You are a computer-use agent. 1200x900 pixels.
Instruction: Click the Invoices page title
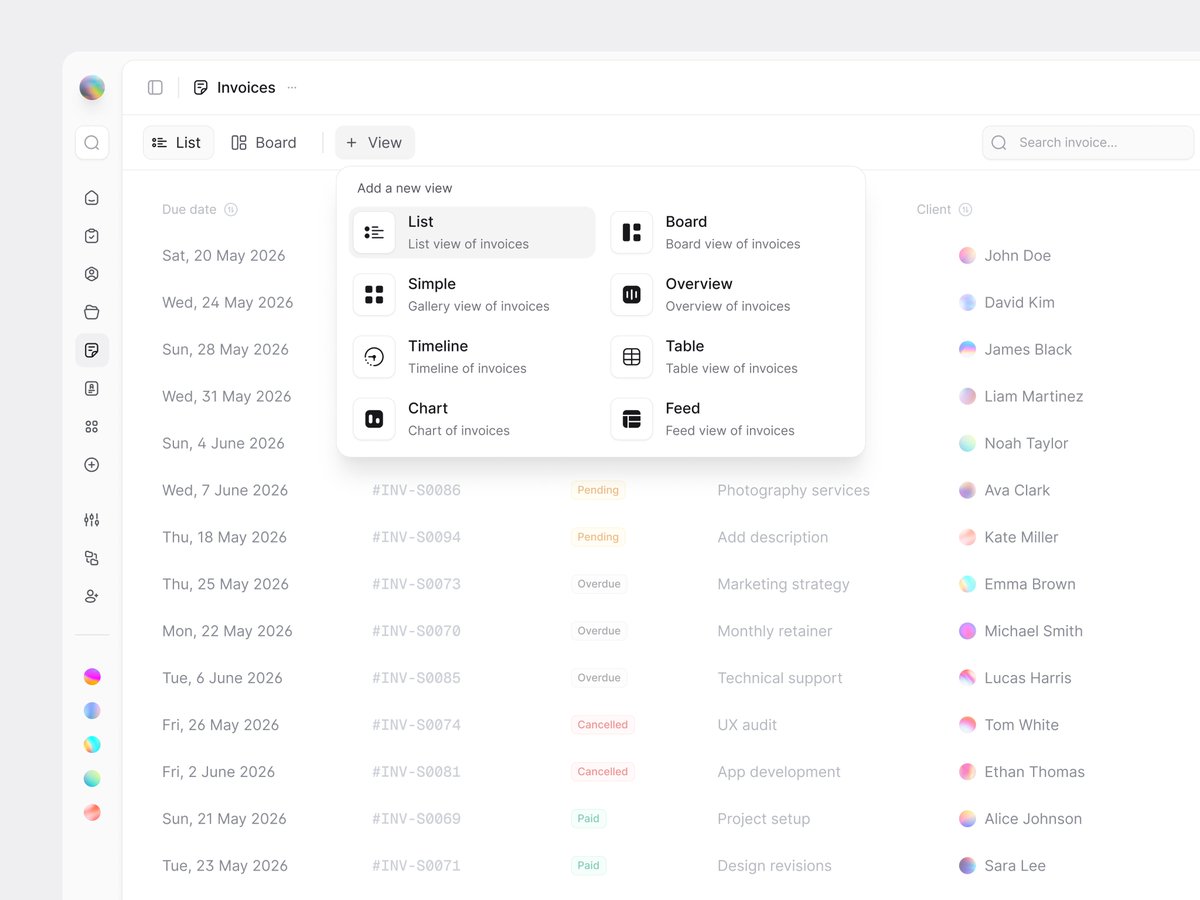[x=246, y=88]
